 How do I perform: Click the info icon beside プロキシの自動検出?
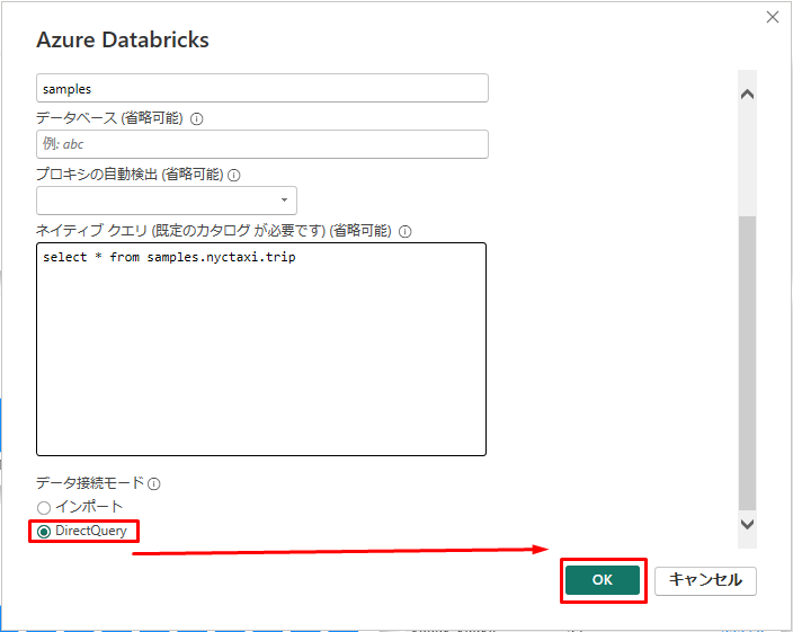pos(234,175)
